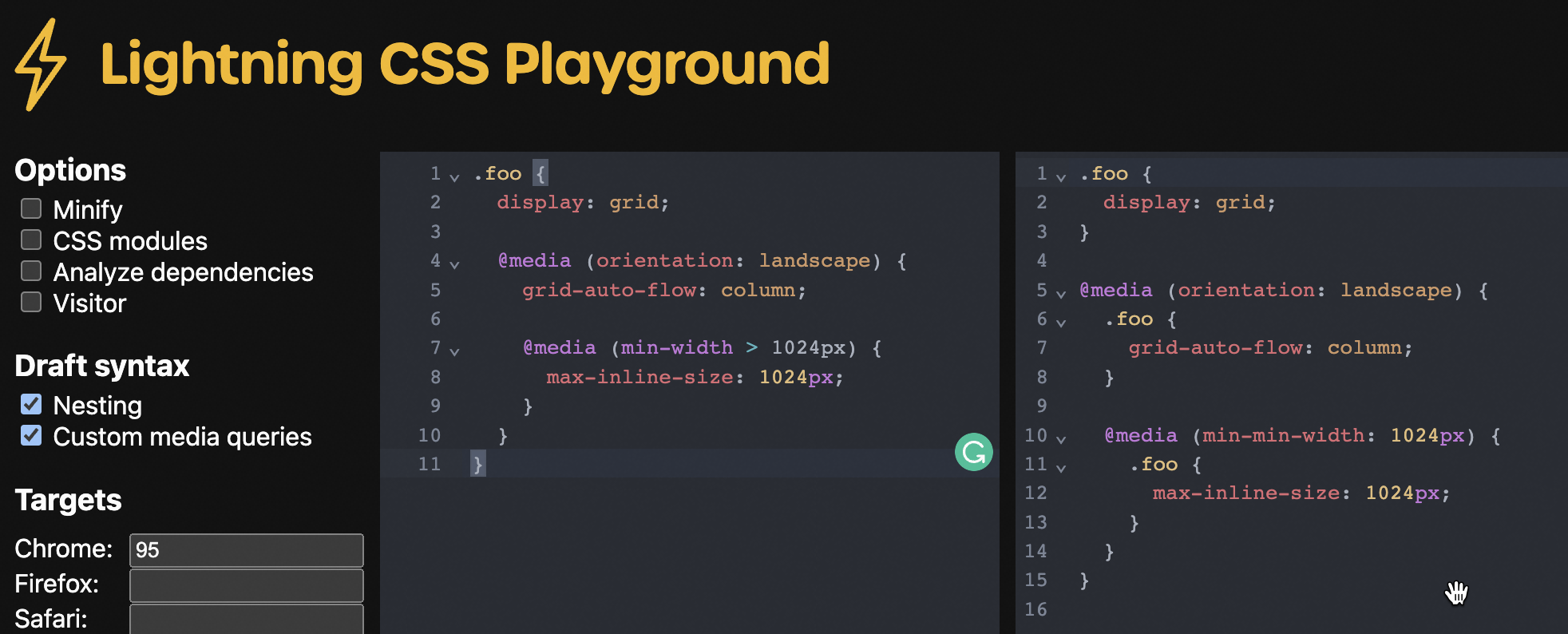Fold the .foo rule on output line 11

click(x=1061, y=467)
